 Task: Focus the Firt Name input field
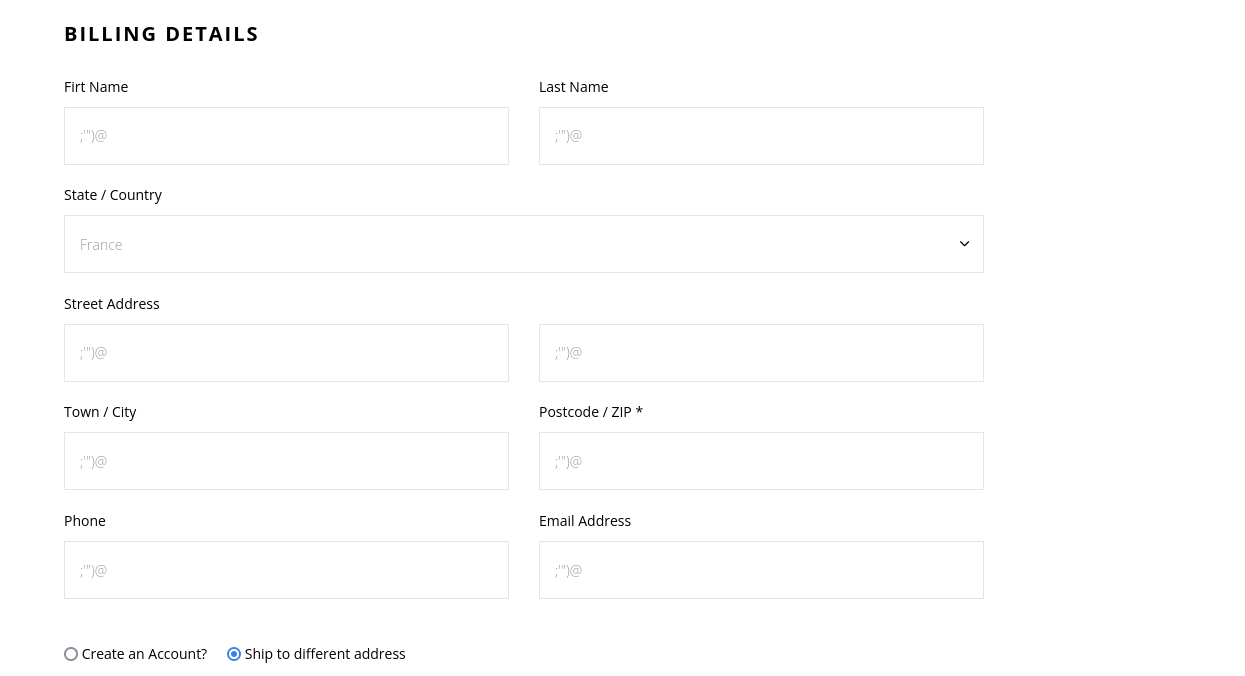[x=286, y=136]
